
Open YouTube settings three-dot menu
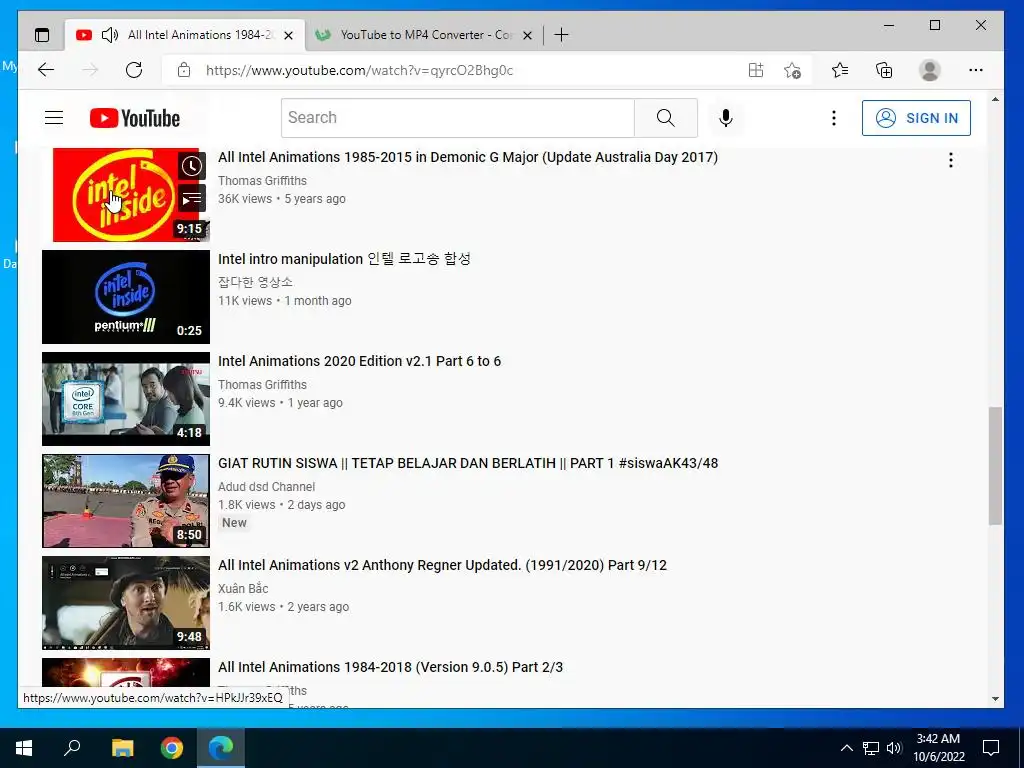(833, 118)
